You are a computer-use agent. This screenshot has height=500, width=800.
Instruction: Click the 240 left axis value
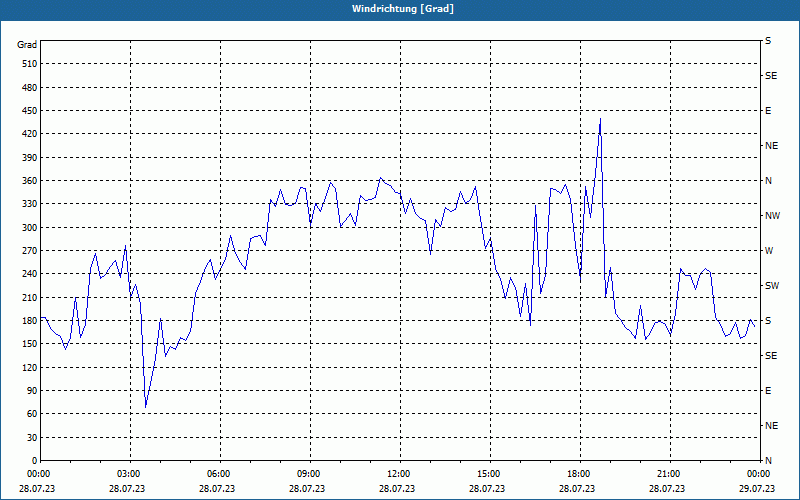(30, 274)
